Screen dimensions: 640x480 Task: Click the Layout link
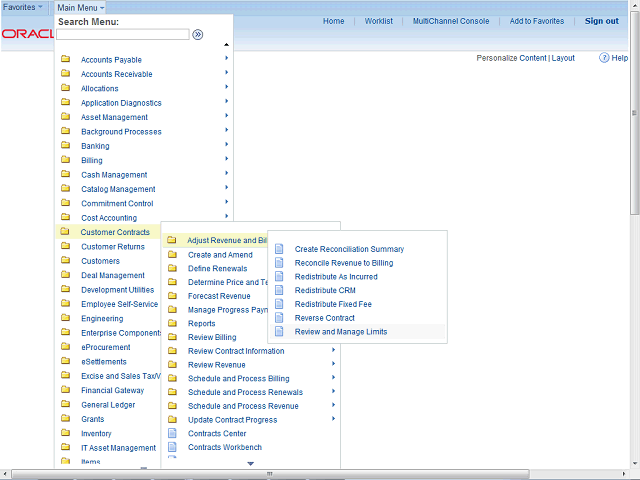[563, 58]
